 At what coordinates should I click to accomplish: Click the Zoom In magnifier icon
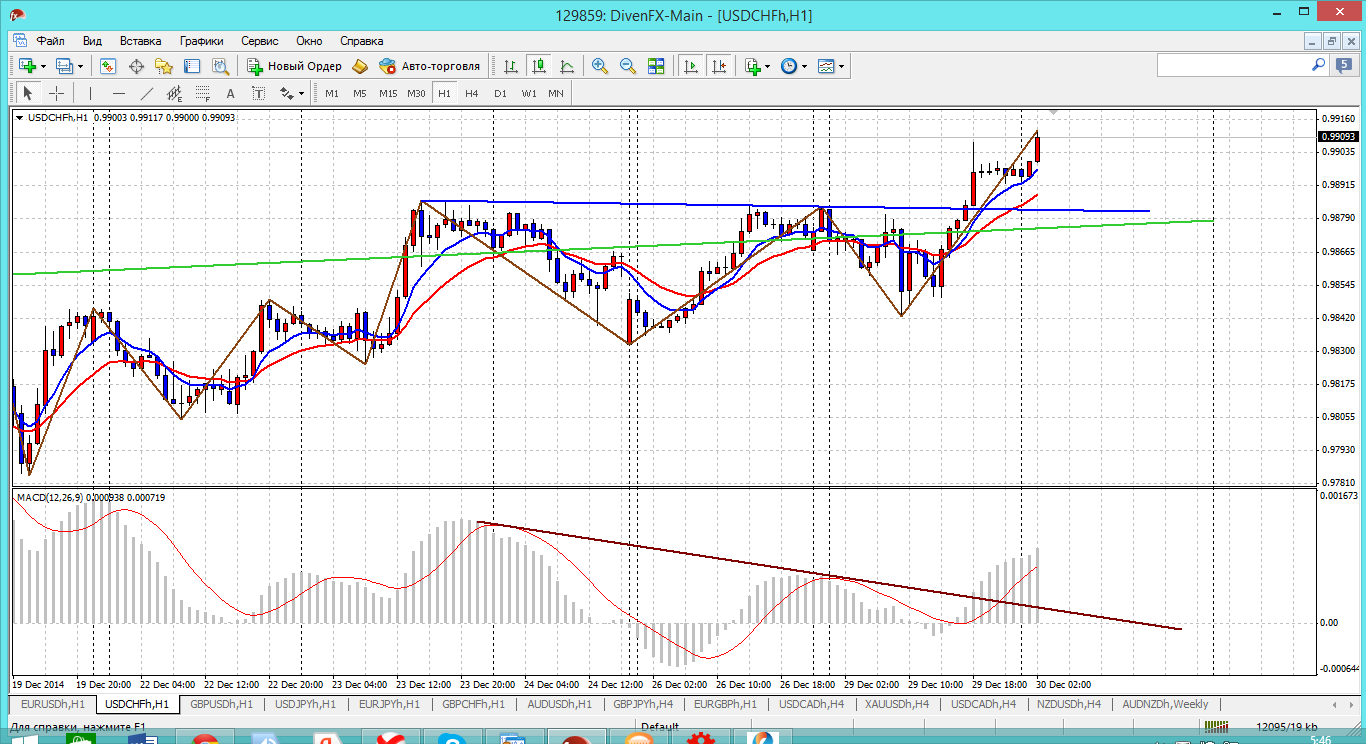click(600, 66)
